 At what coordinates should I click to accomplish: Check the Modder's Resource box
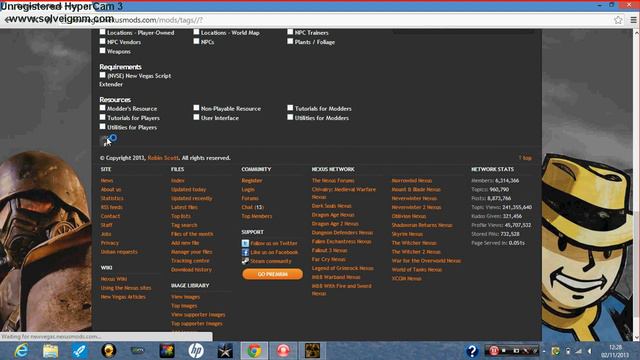point(102,108)
